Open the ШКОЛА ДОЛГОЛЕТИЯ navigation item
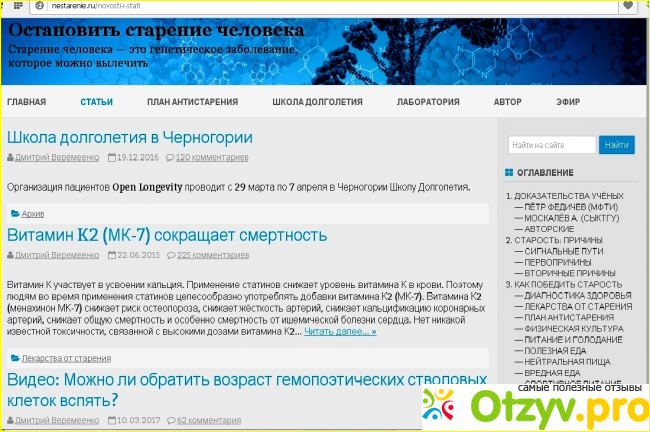 pos(317,102)
